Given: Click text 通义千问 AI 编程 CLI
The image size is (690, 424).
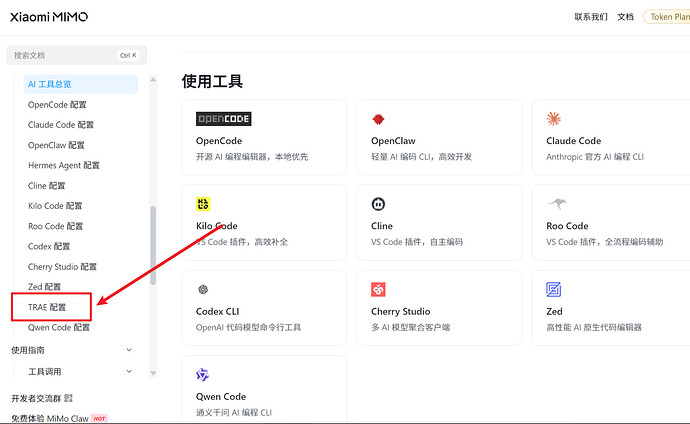Looking at the screenshot, I should (x=234, y=413).
